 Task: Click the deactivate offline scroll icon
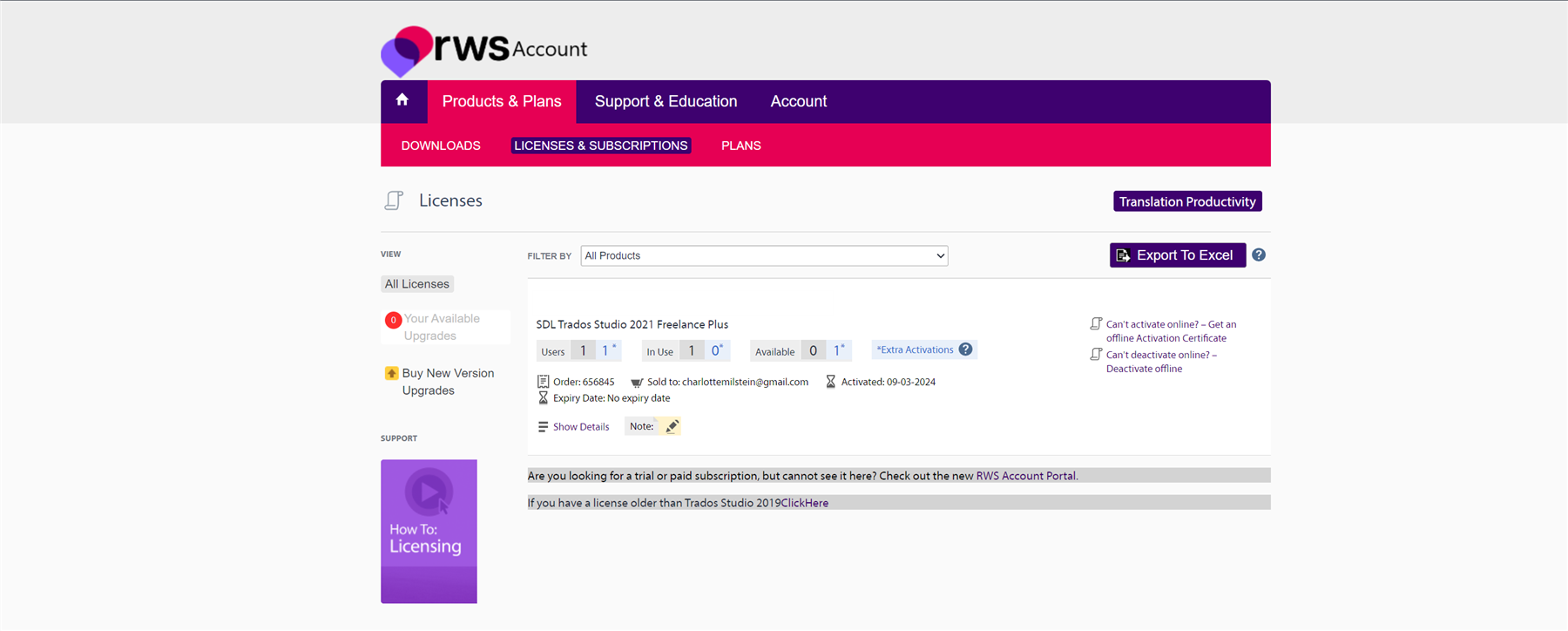point(1096,355)
